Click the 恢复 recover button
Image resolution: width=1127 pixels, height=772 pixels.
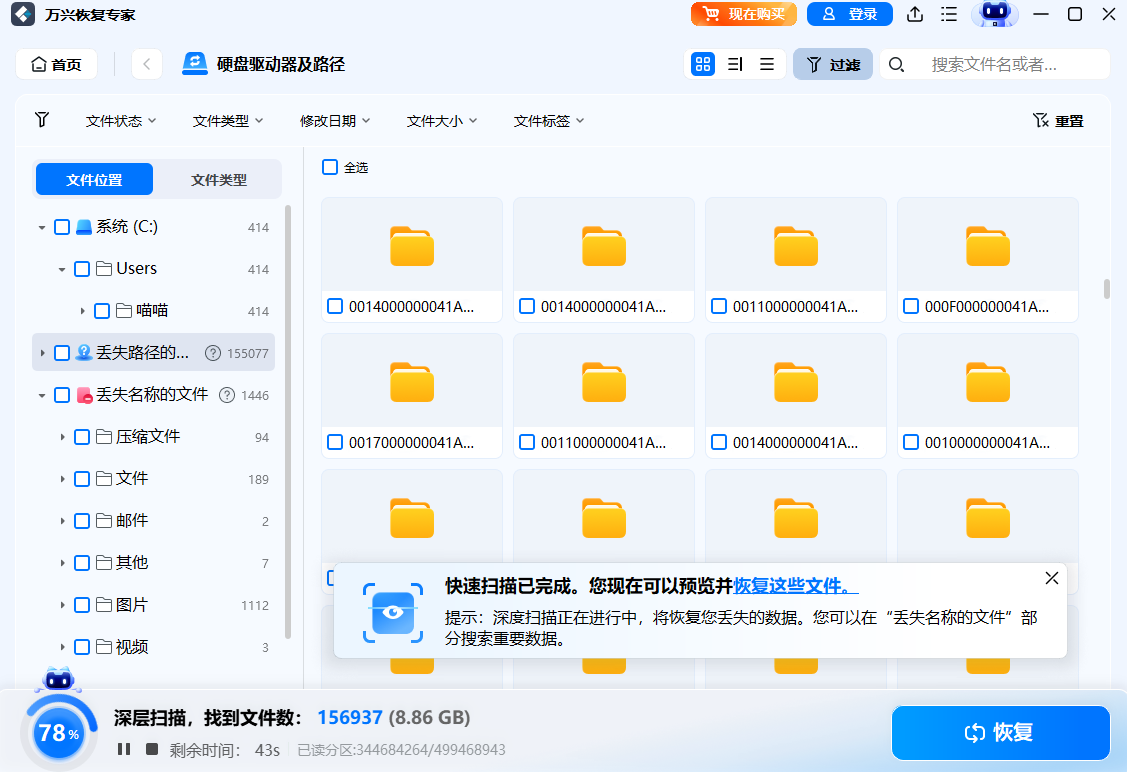[1000, 732]
